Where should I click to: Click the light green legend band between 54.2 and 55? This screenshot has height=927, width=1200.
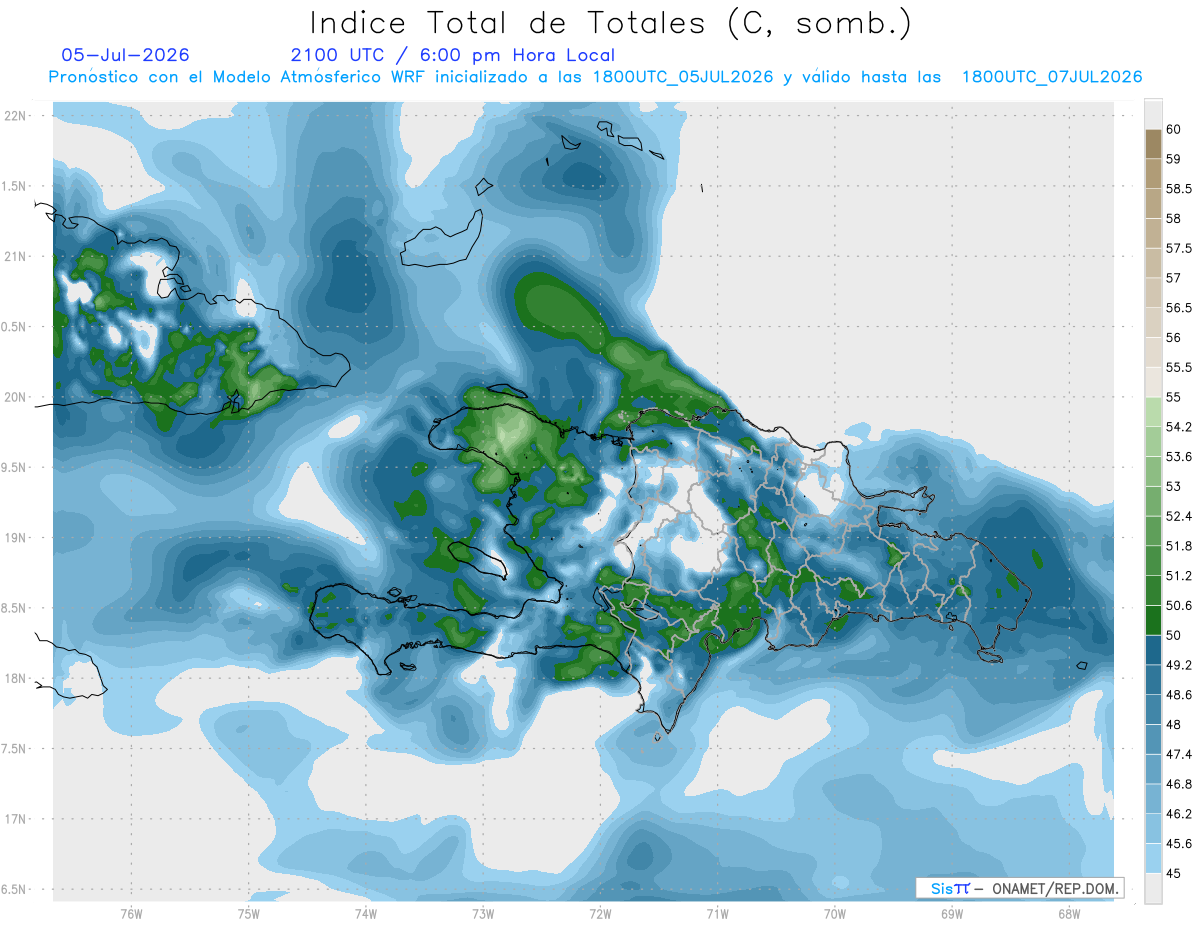(x=1153, y=412)
